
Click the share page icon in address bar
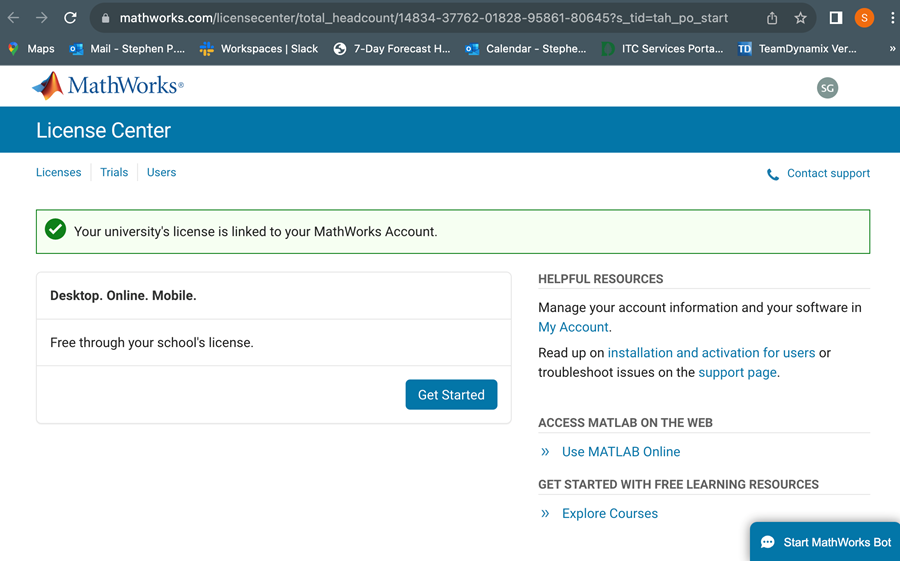tap(772, 18)
